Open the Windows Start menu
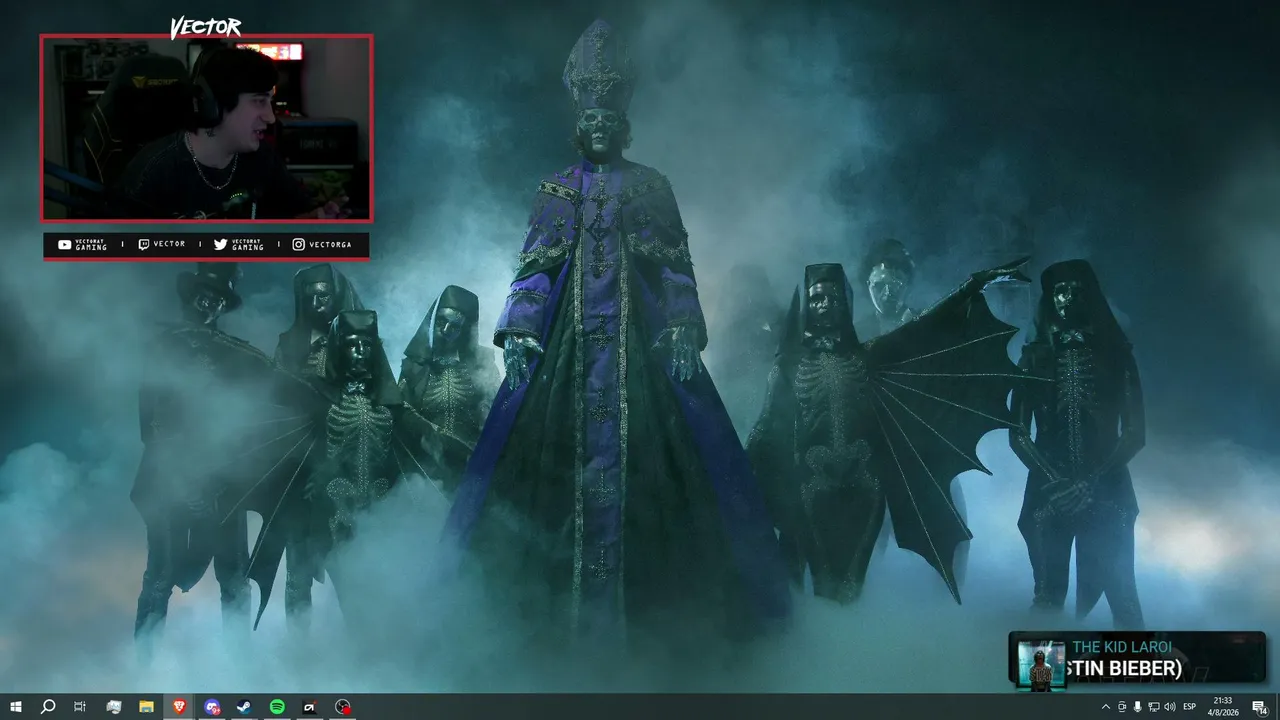The height and width of the screenshot is (720, 1280). pos(15,707)
